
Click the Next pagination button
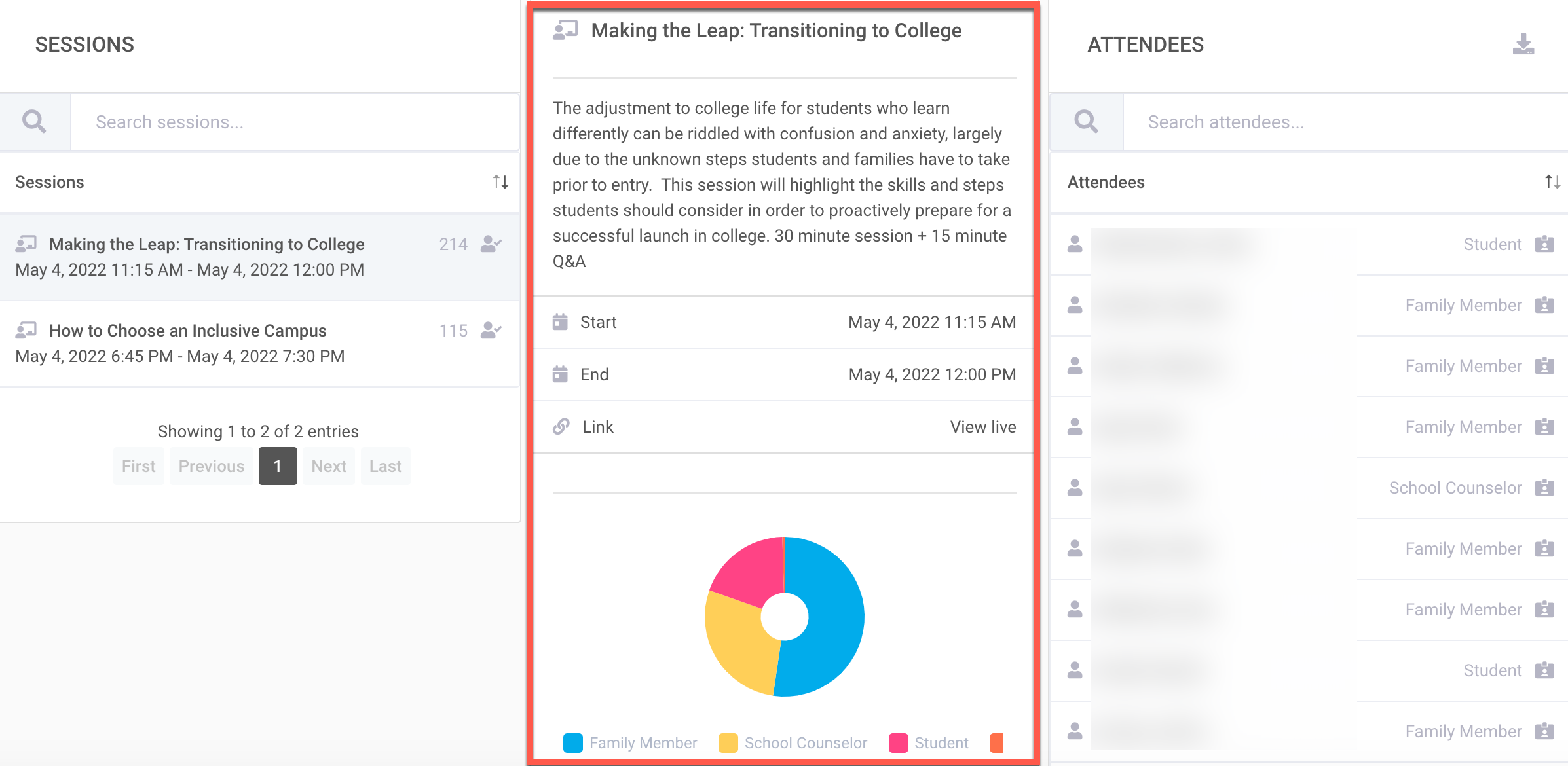tap(328, 466)
